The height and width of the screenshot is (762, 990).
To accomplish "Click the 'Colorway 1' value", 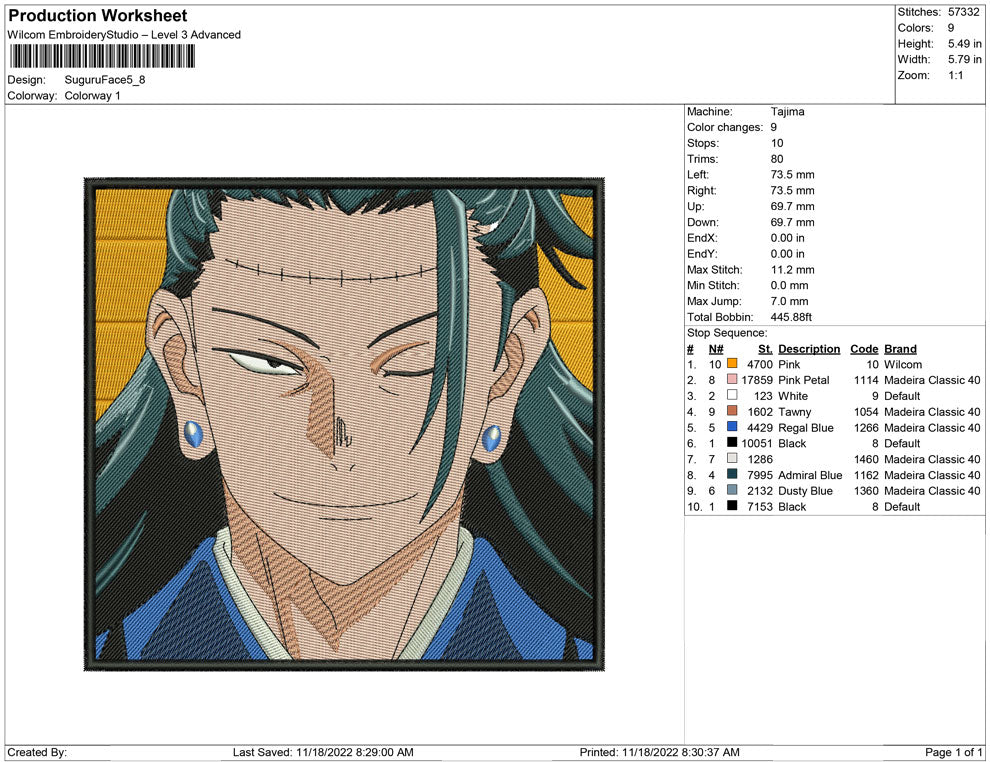I will [92, 95].
